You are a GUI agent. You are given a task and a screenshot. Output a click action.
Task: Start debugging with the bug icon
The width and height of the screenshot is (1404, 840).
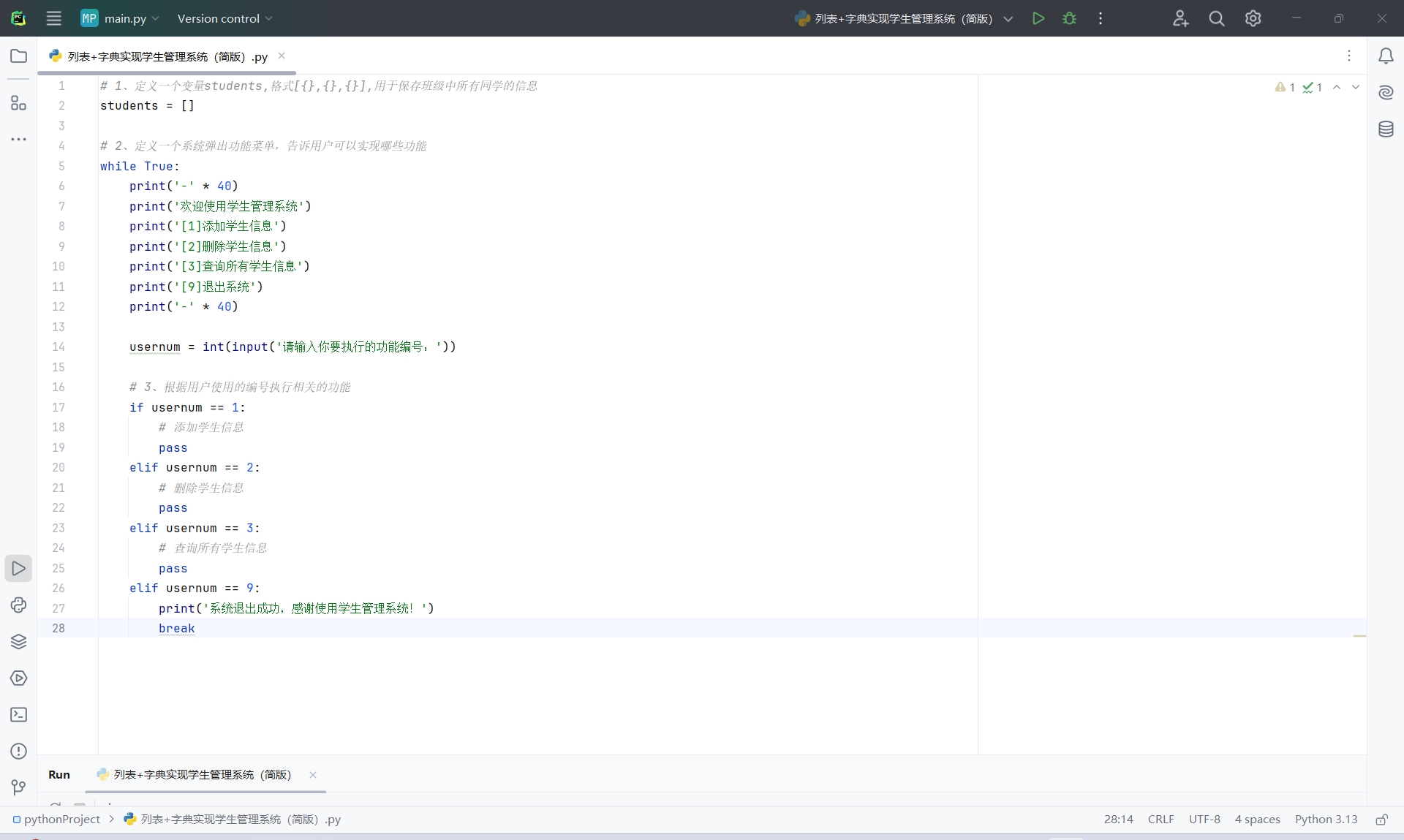coord(1069,18)
